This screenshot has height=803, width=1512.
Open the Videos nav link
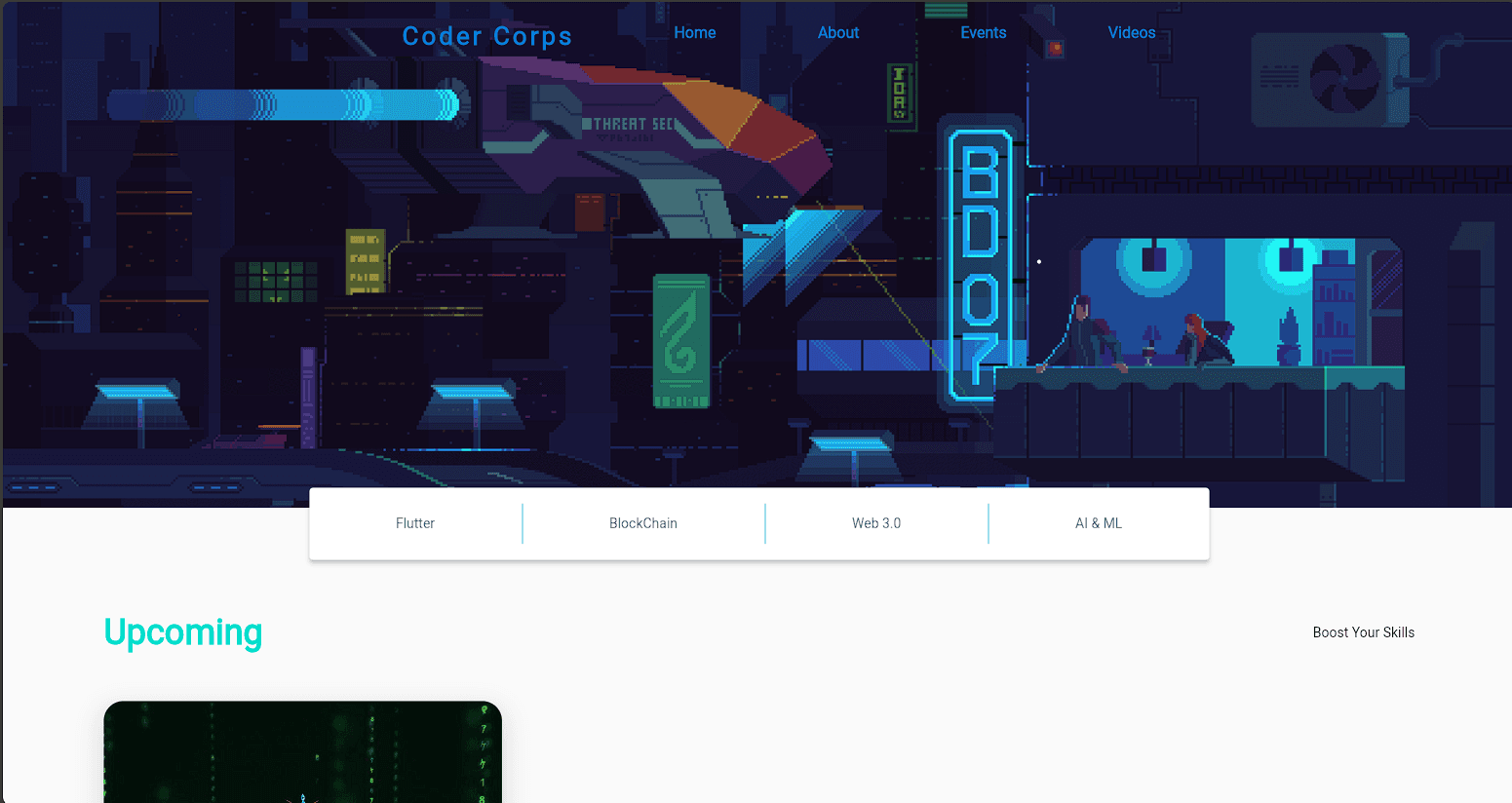tap(1132, 33)
